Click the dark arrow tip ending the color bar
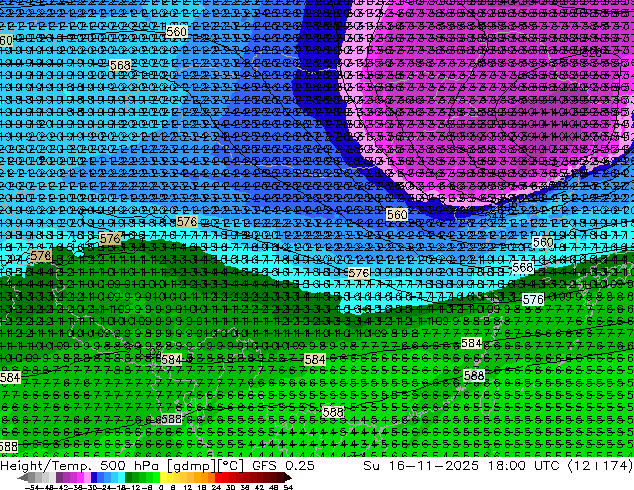This screenshot has width=634, height=490. coord(288,478)
